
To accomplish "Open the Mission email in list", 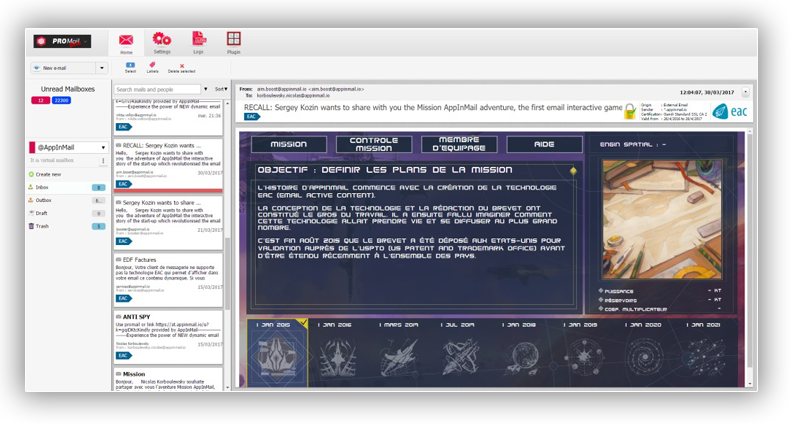I will 168,379.
